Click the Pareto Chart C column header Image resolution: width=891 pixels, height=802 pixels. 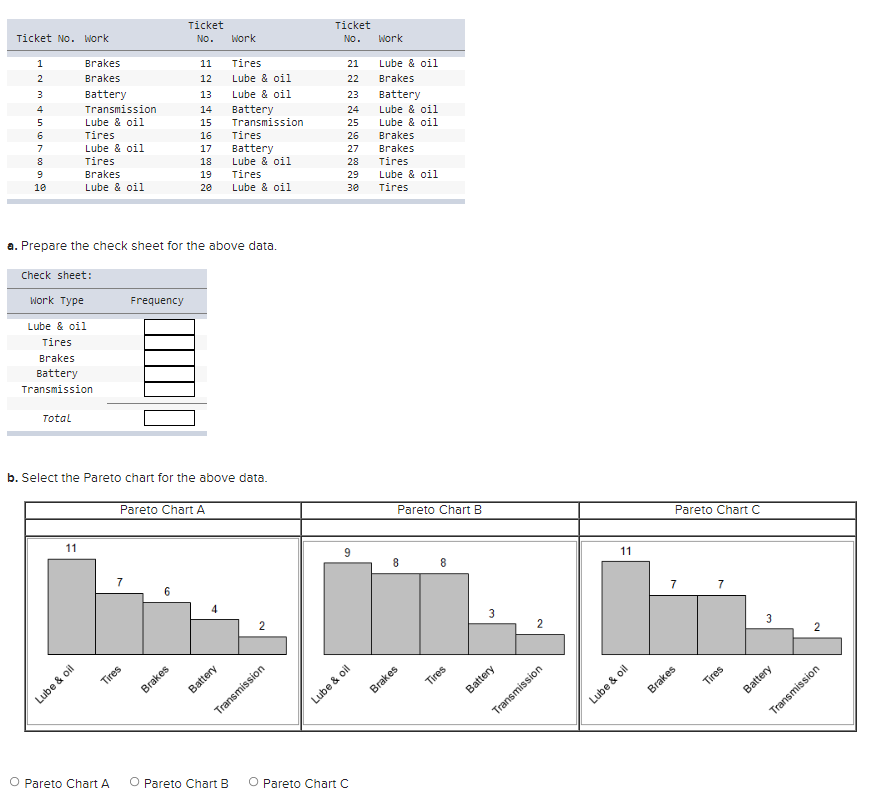717,510
